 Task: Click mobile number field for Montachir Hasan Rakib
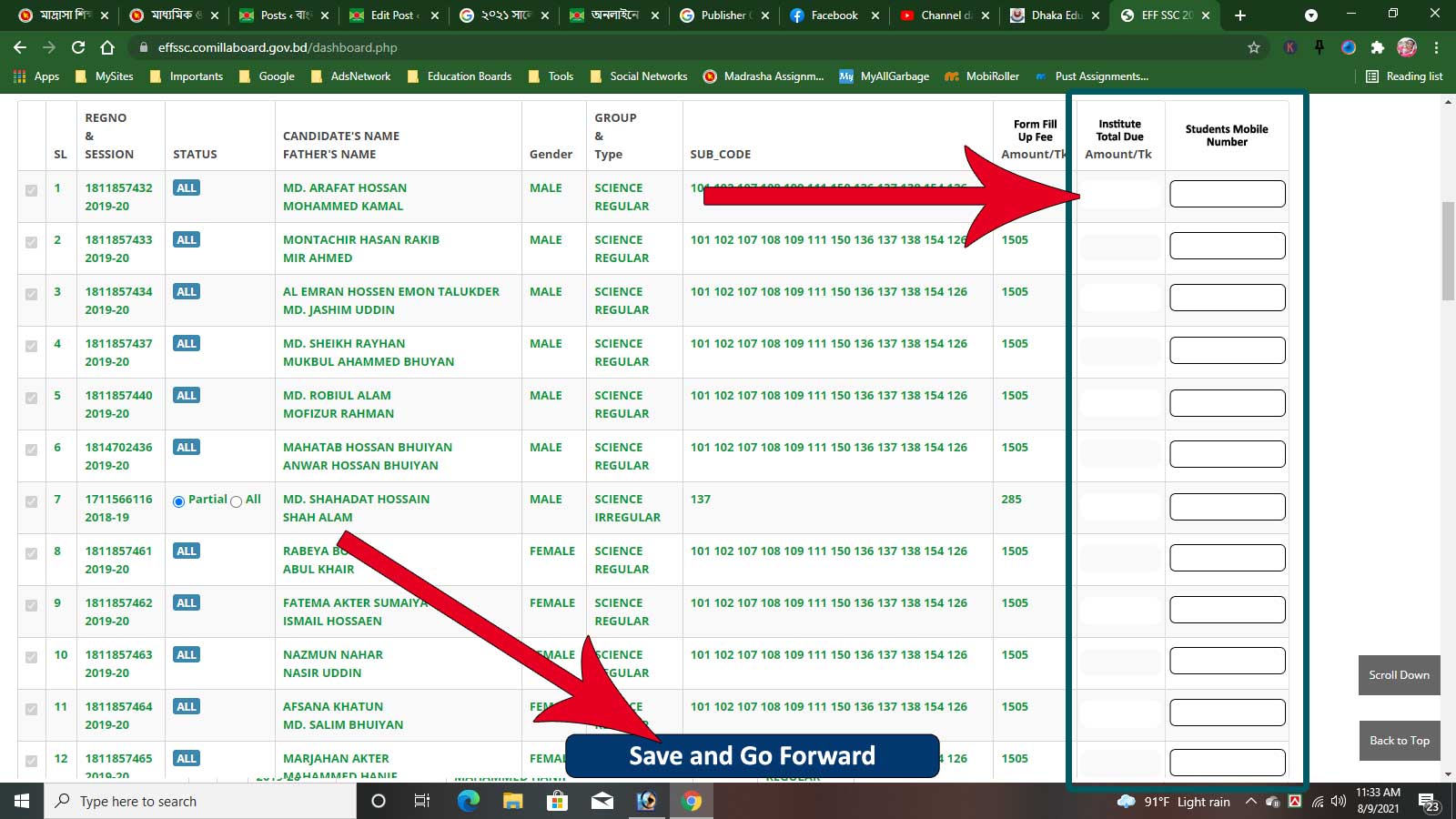click(1227, 246)
